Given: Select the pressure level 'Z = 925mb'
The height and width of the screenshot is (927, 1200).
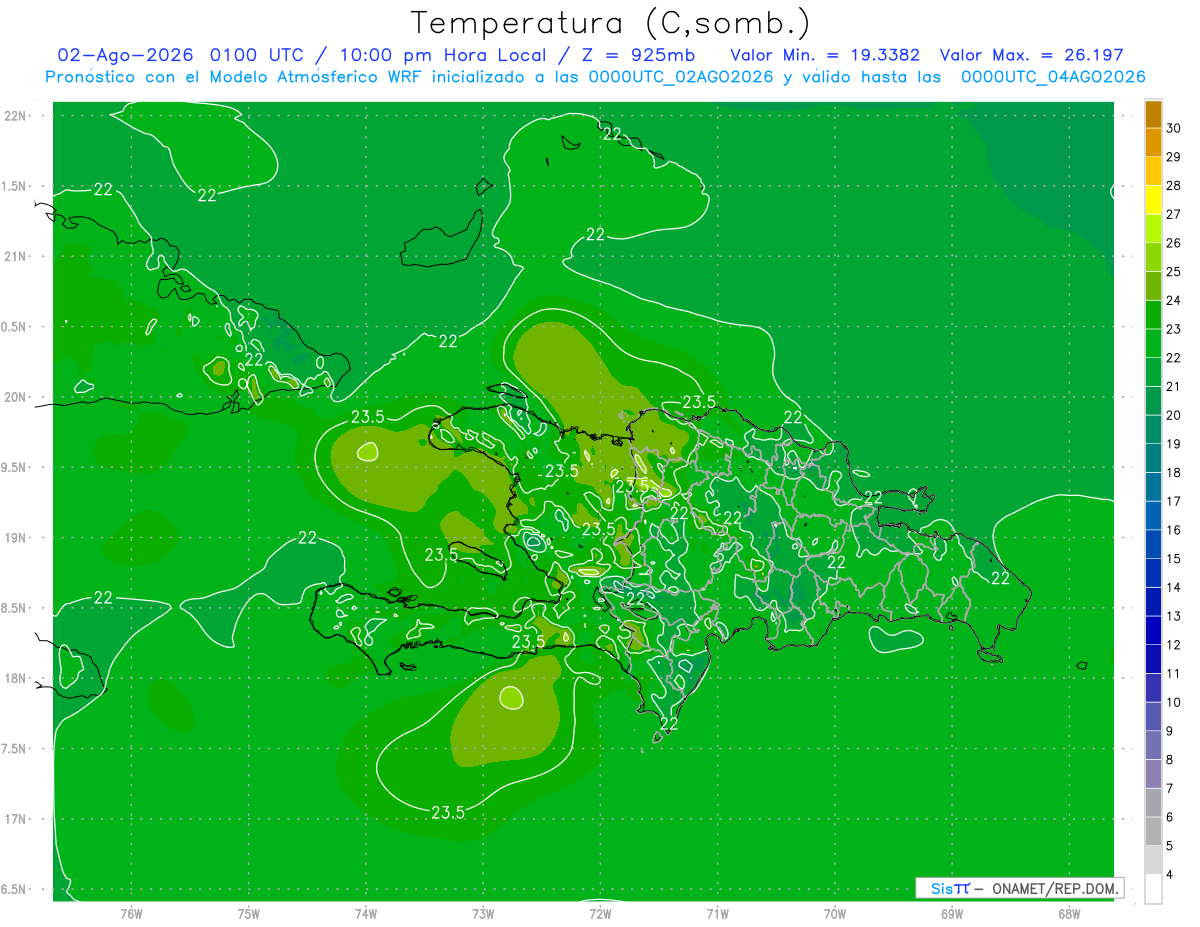Looking at the screenshot, I should click(637, 55).
